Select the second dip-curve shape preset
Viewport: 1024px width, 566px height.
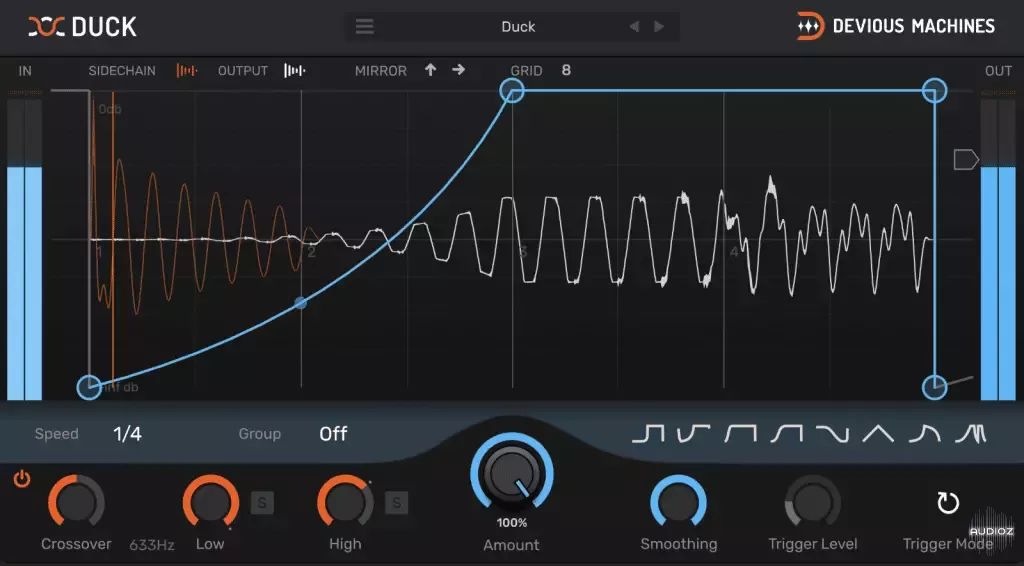(x=694, y=433)
